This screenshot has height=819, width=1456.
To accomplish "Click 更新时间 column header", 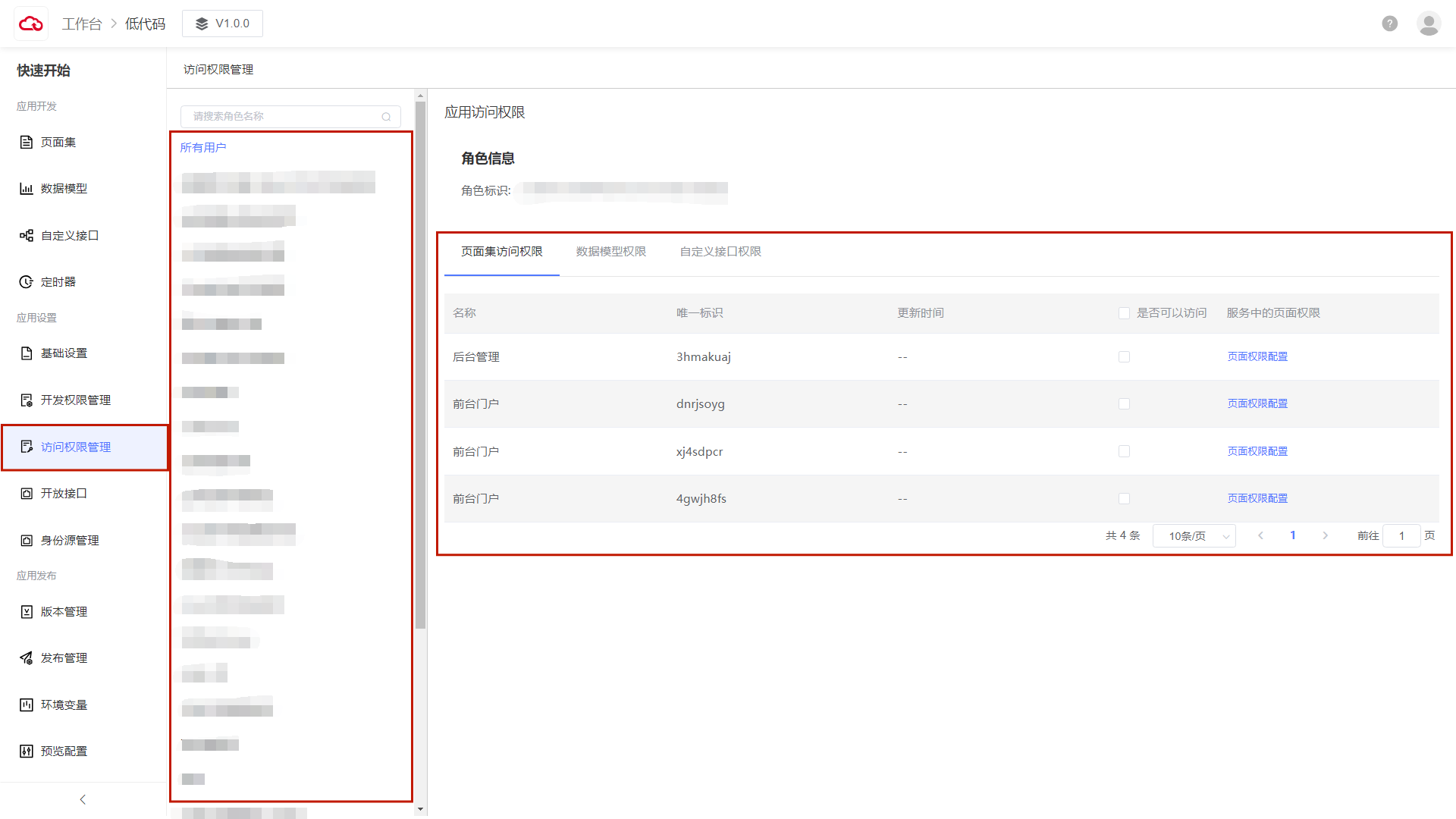I will click(921, 313).
